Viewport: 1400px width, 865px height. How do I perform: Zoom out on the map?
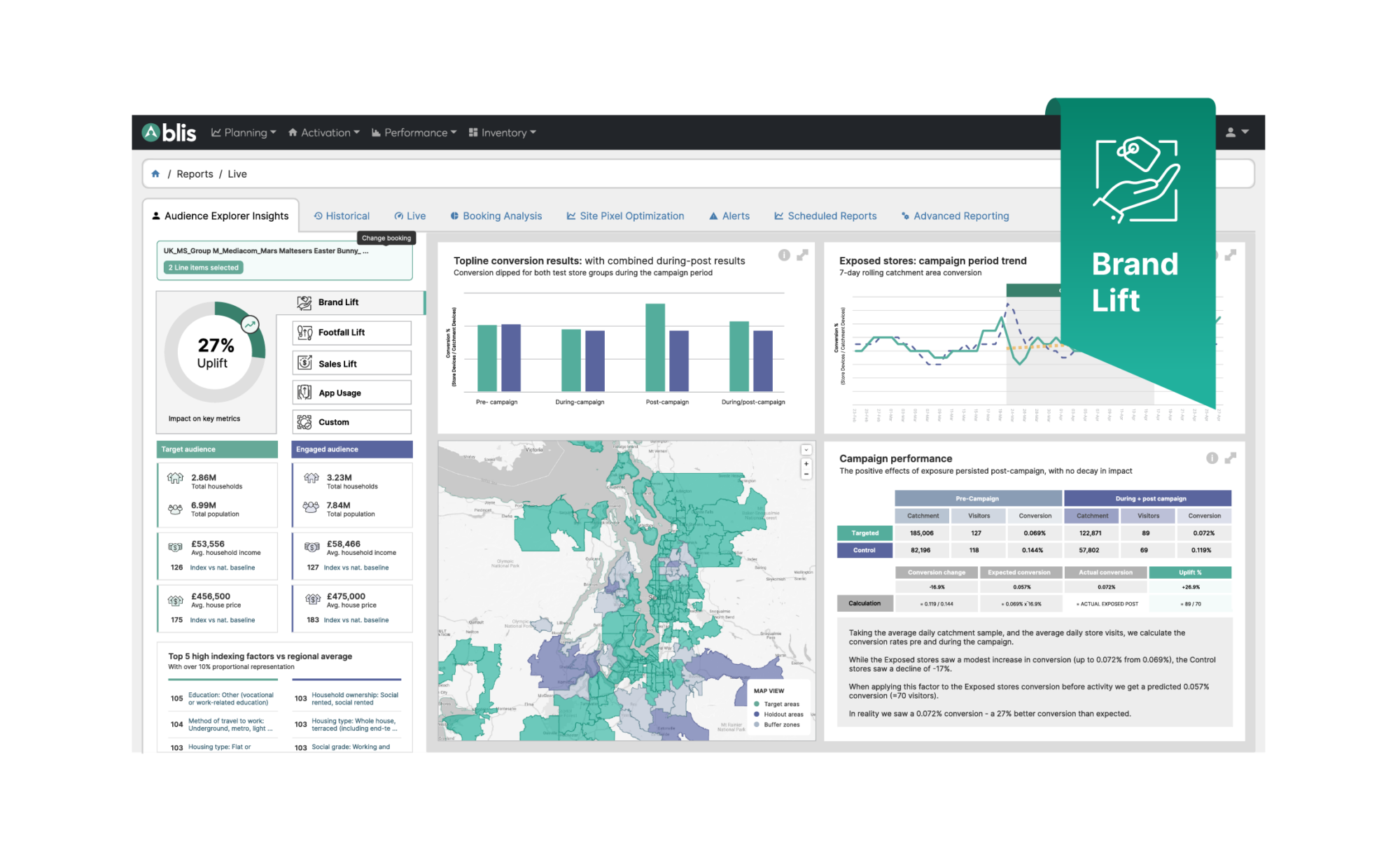click(x=806, y=474)
